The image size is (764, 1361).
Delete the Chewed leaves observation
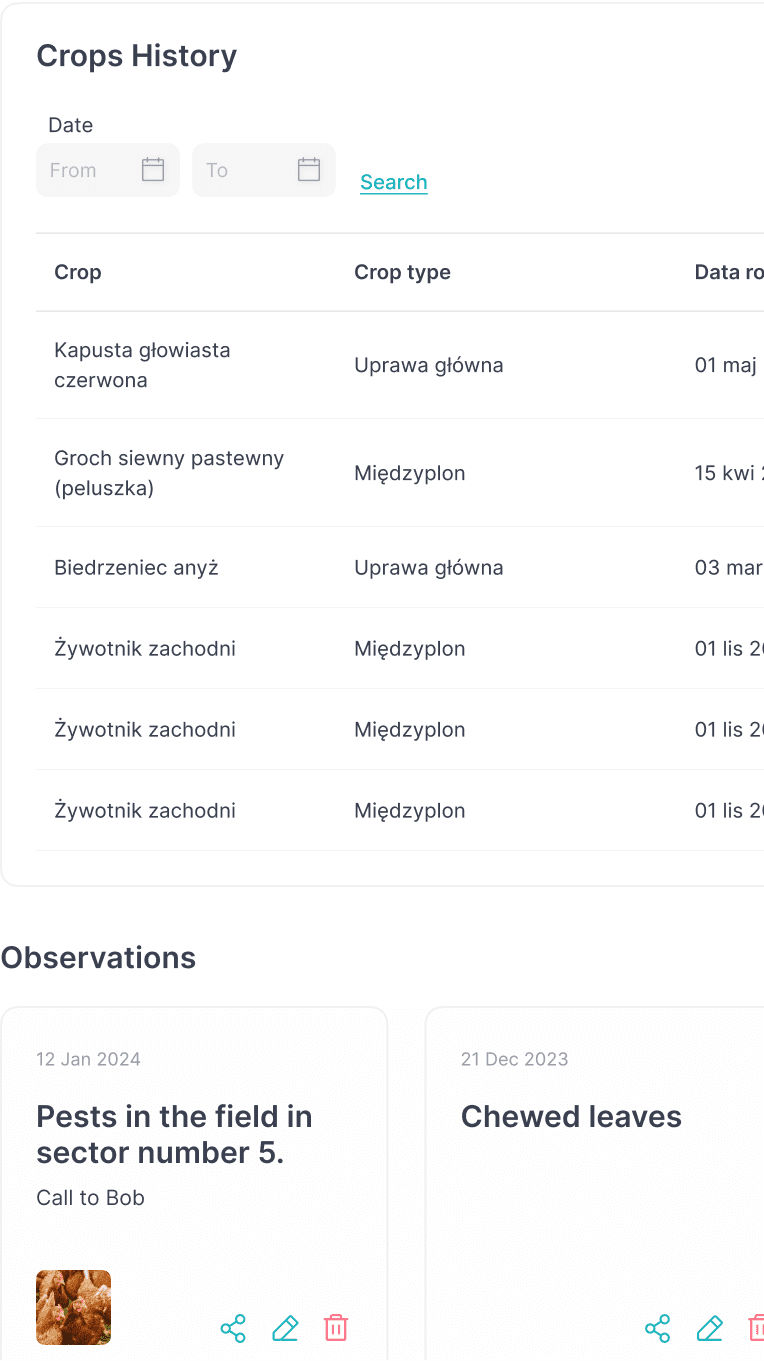pyautogui.click(x=756, y=1328)
